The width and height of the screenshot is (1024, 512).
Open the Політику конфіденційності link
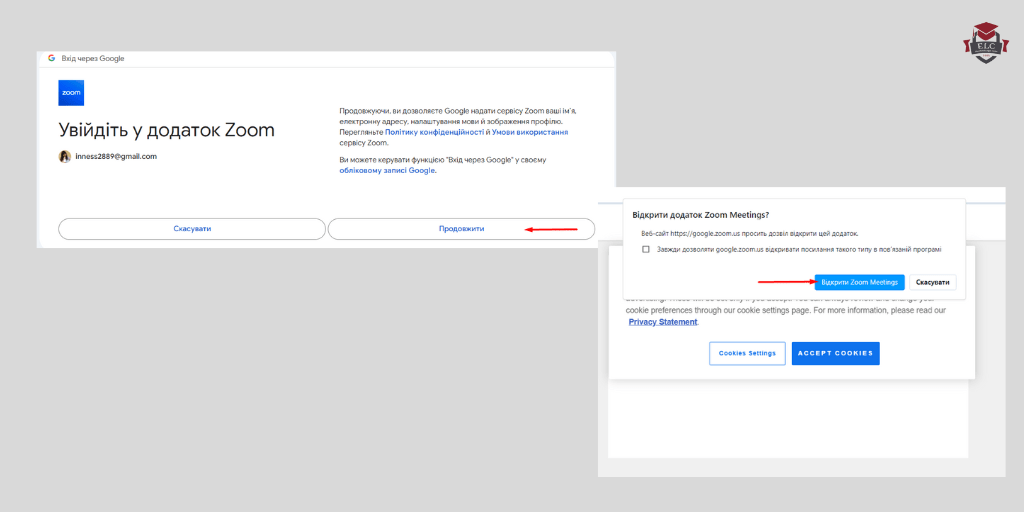pos(434,132)
